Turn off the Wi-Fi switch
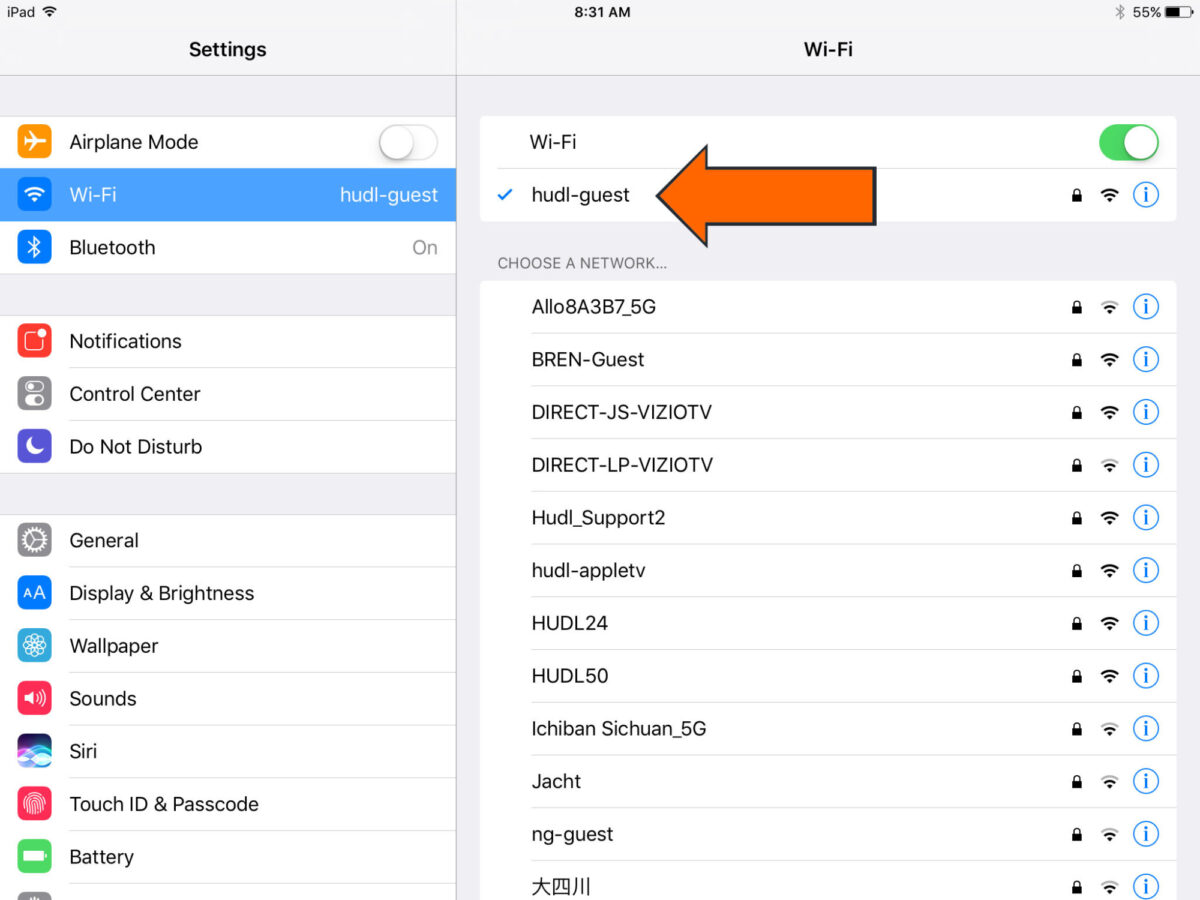 [1128, 143]
